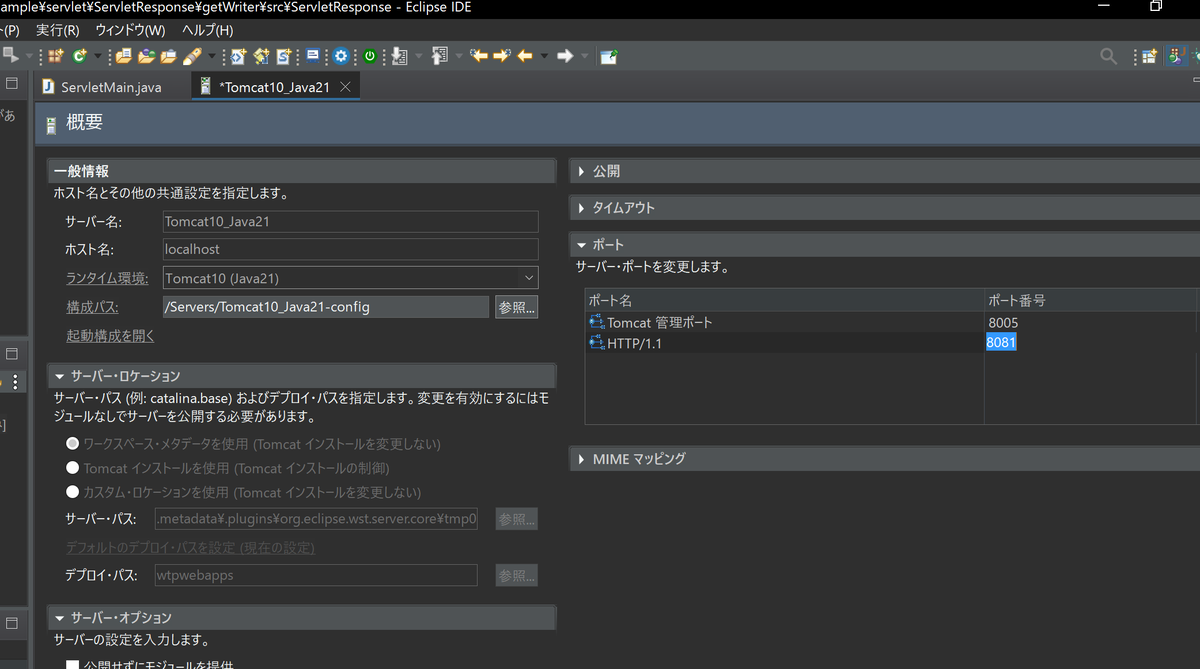Viewport: 1200px width, 669px height.
Task: Open the 実行(R) menu
Action: 58,30
